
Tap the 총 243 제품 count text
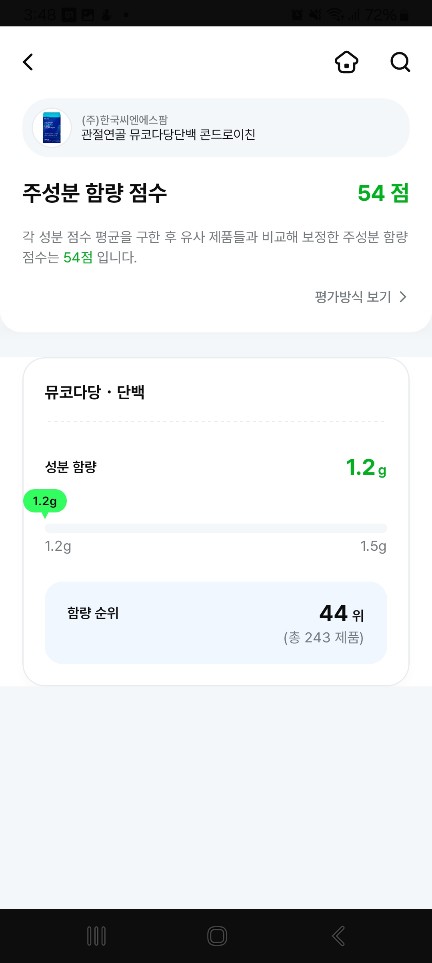(323, 638)
